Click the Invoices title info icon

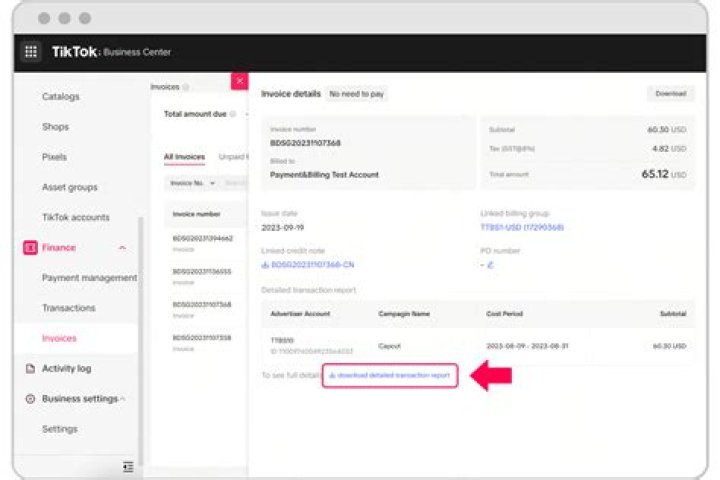tap(186, 87)
